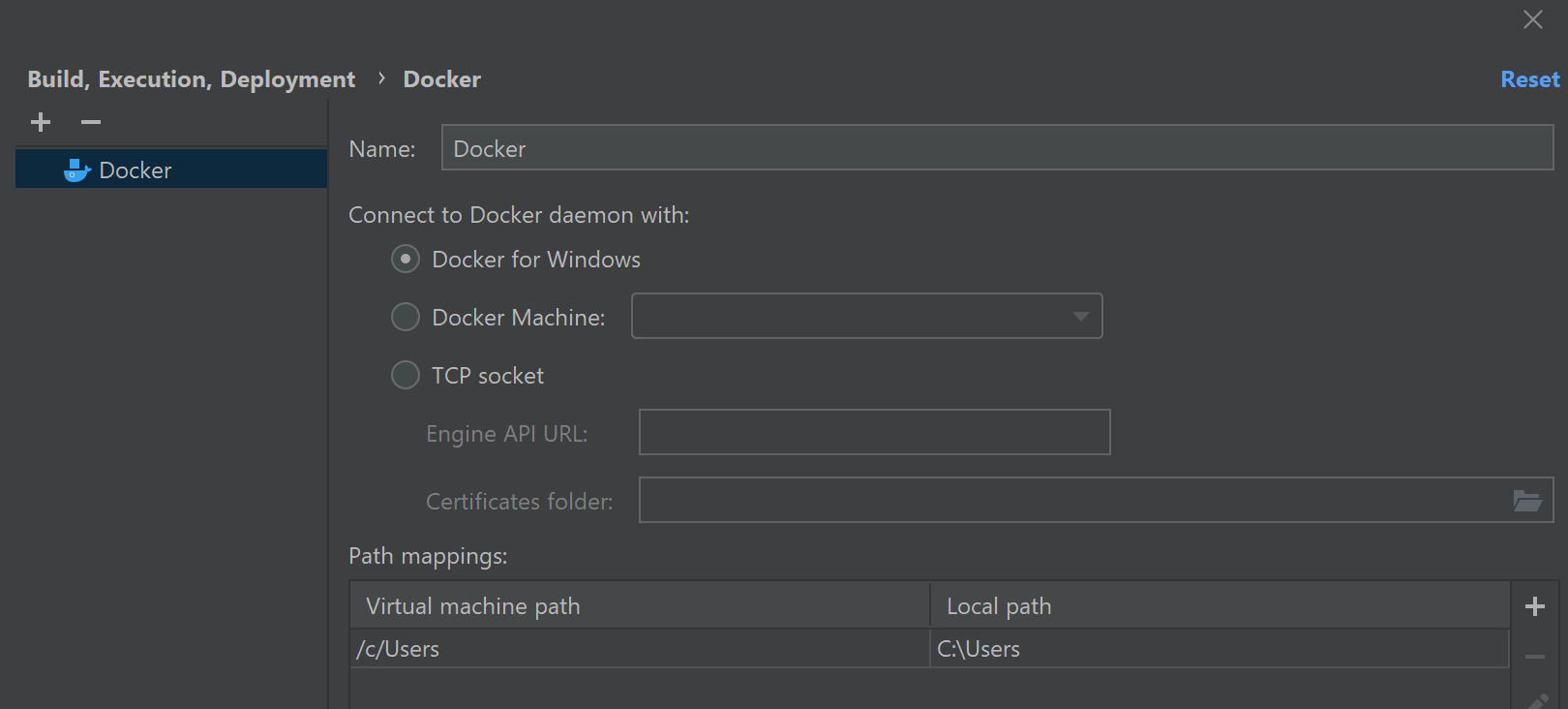This screenshot has width=1568, height=709.
Task: Click the C:\Users local path cell
Action: click(1220, 648)
